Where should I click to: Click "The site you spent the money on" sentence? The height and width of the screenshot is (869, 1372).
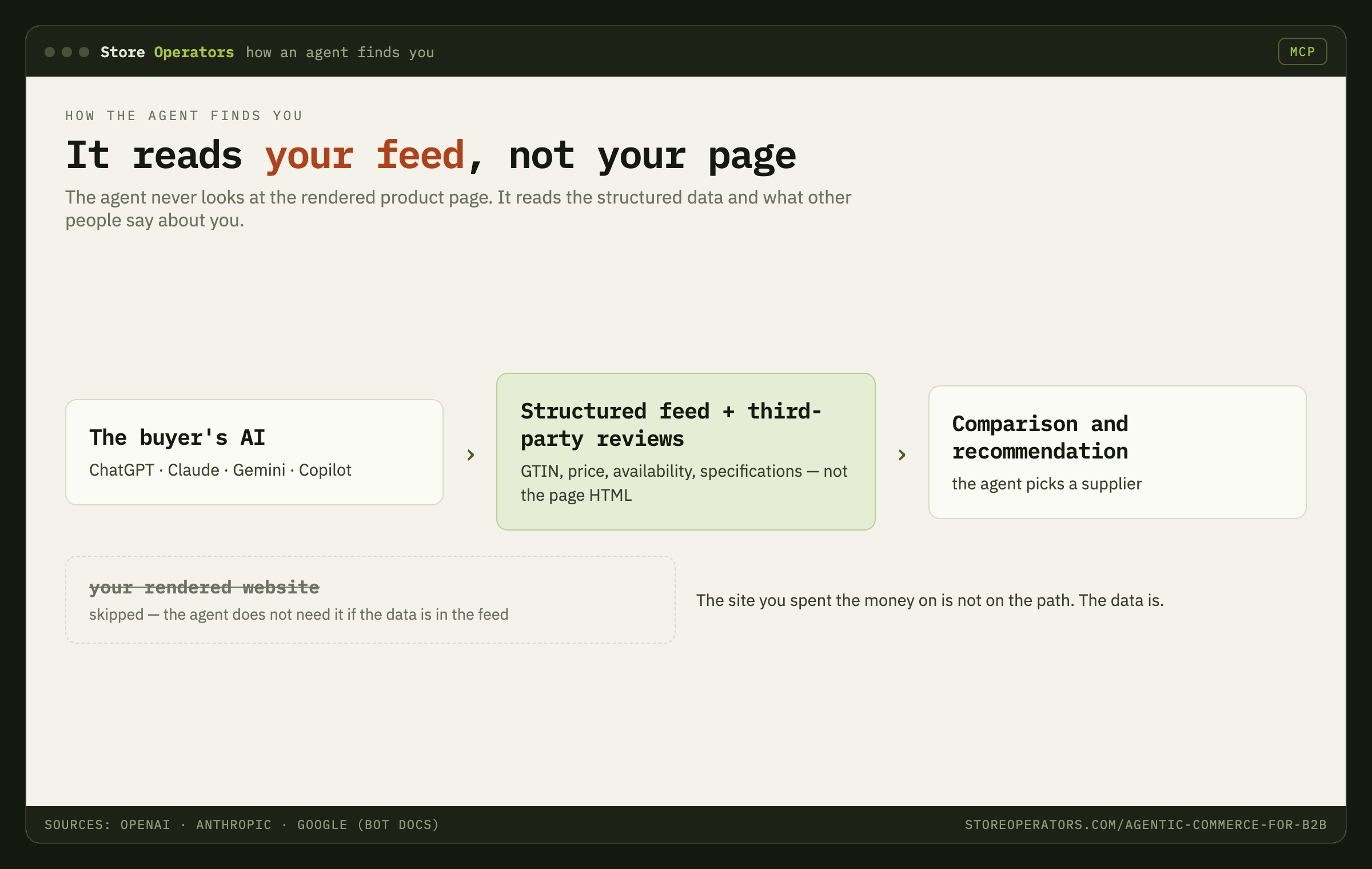point(930,600)
